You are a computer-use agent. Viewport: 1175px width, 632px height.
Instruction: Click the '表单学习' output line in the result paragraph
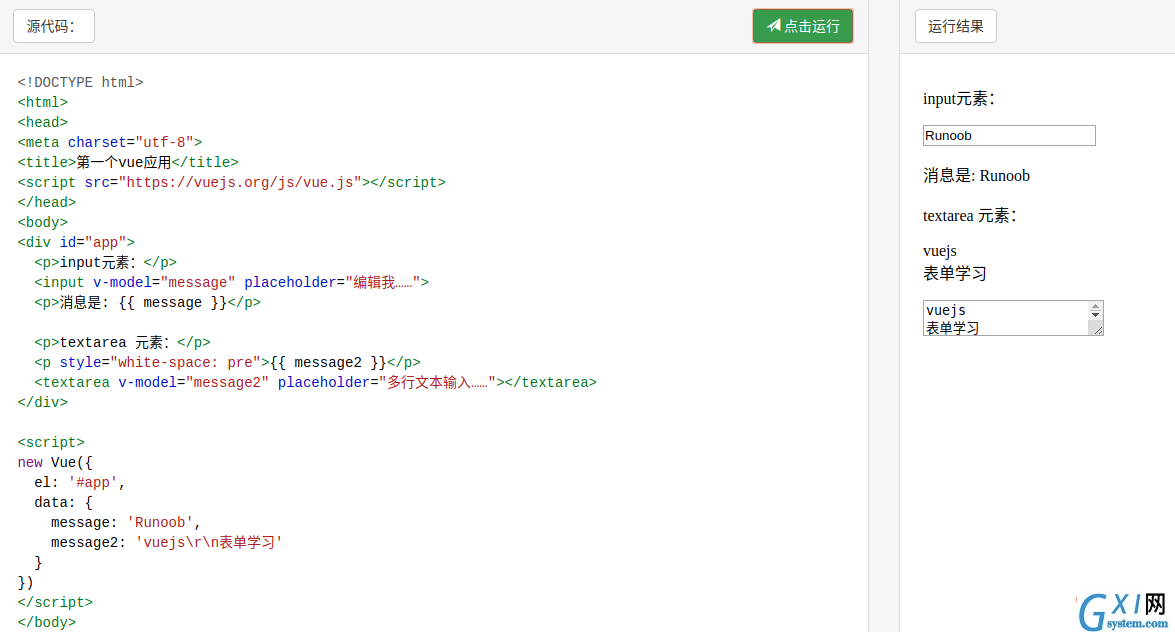point(955,274)
